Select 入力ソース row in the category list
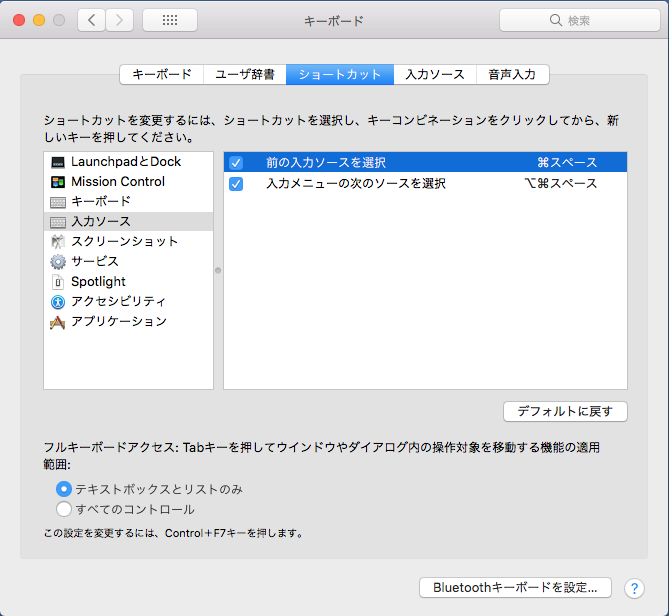The width and height of the screenshot is (669, 616). tap(128, 222)
